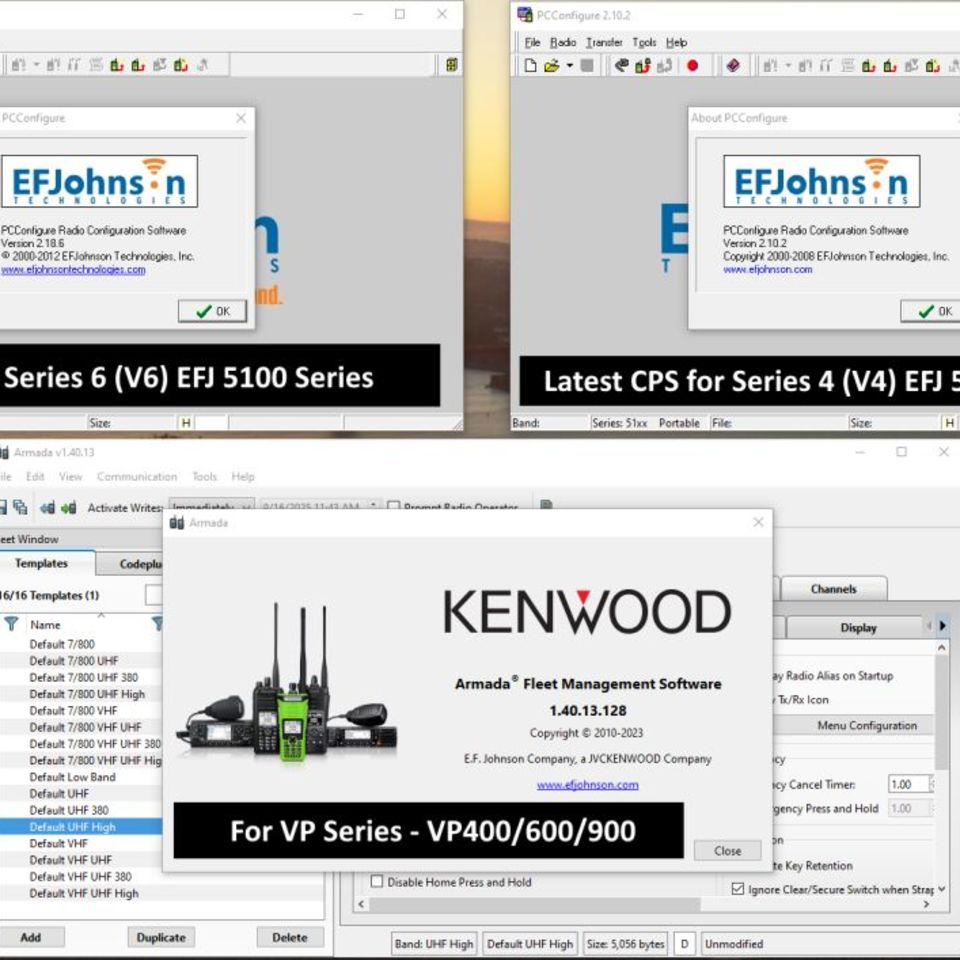Select the write-to-radio green arrow icon in Armada

point(68,507)
